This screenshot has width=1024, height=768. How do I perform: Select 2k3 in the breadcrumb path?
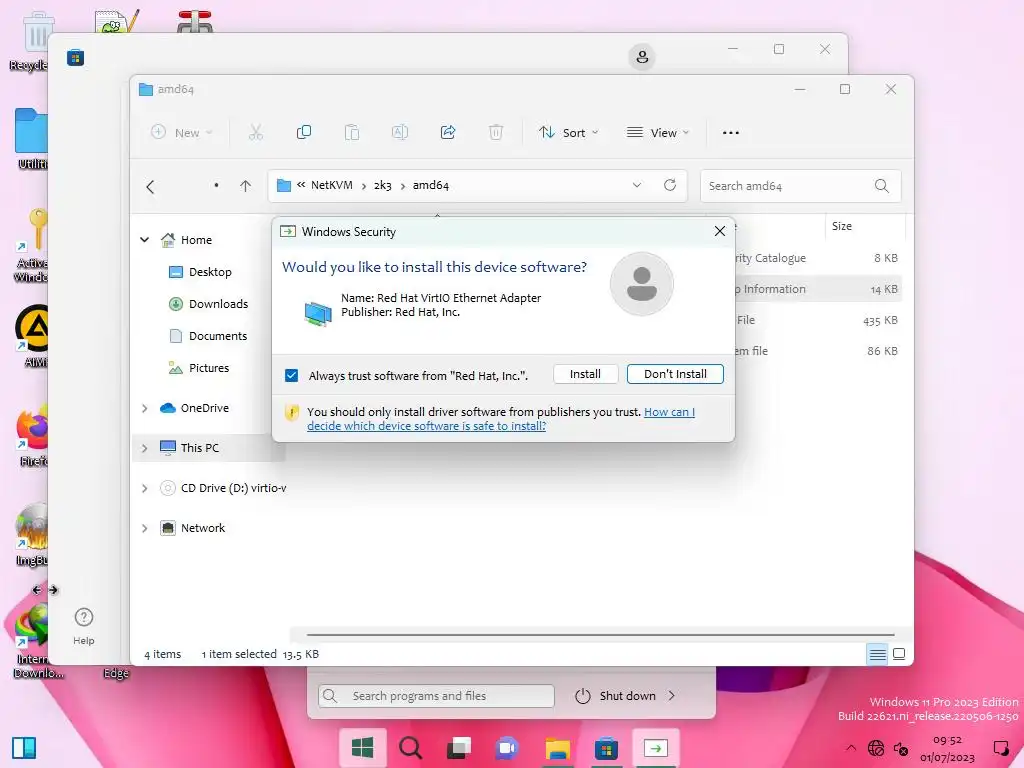coord(383,185)
